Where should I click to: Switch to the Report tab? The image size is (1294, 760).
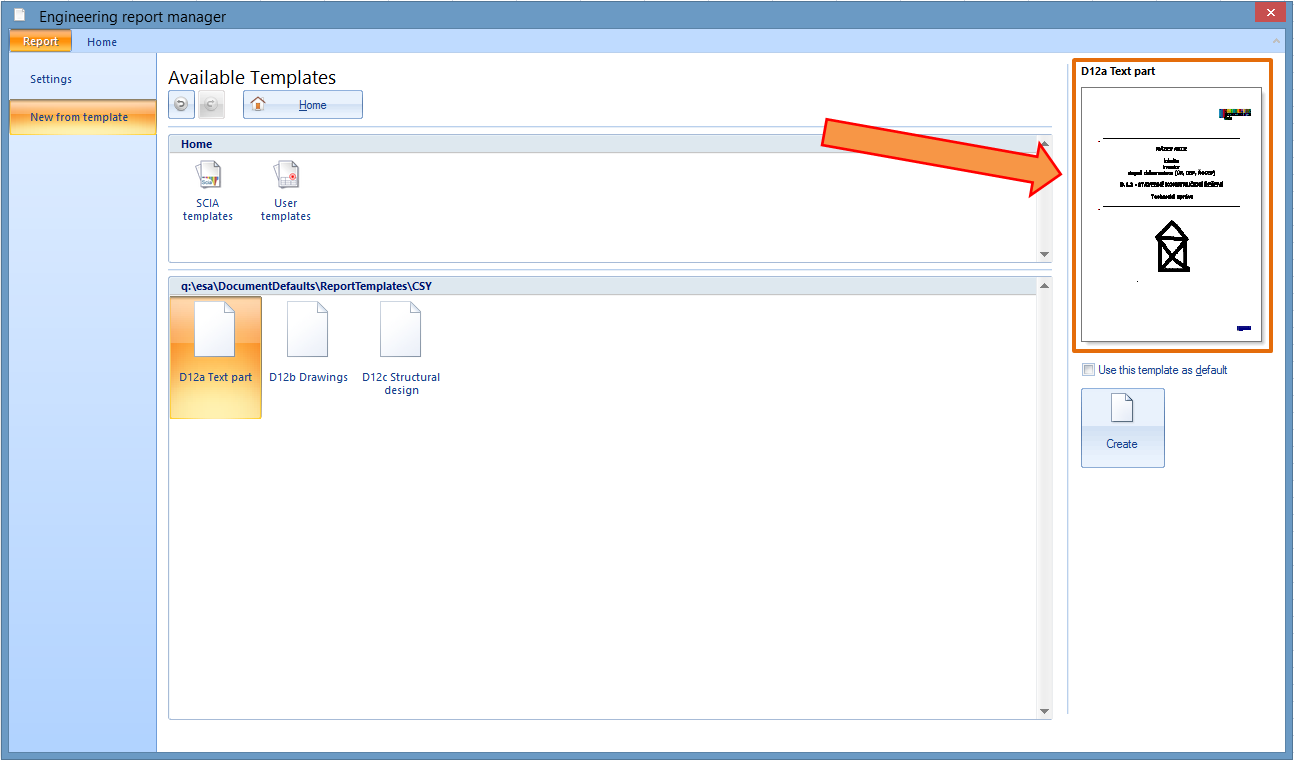41,42
